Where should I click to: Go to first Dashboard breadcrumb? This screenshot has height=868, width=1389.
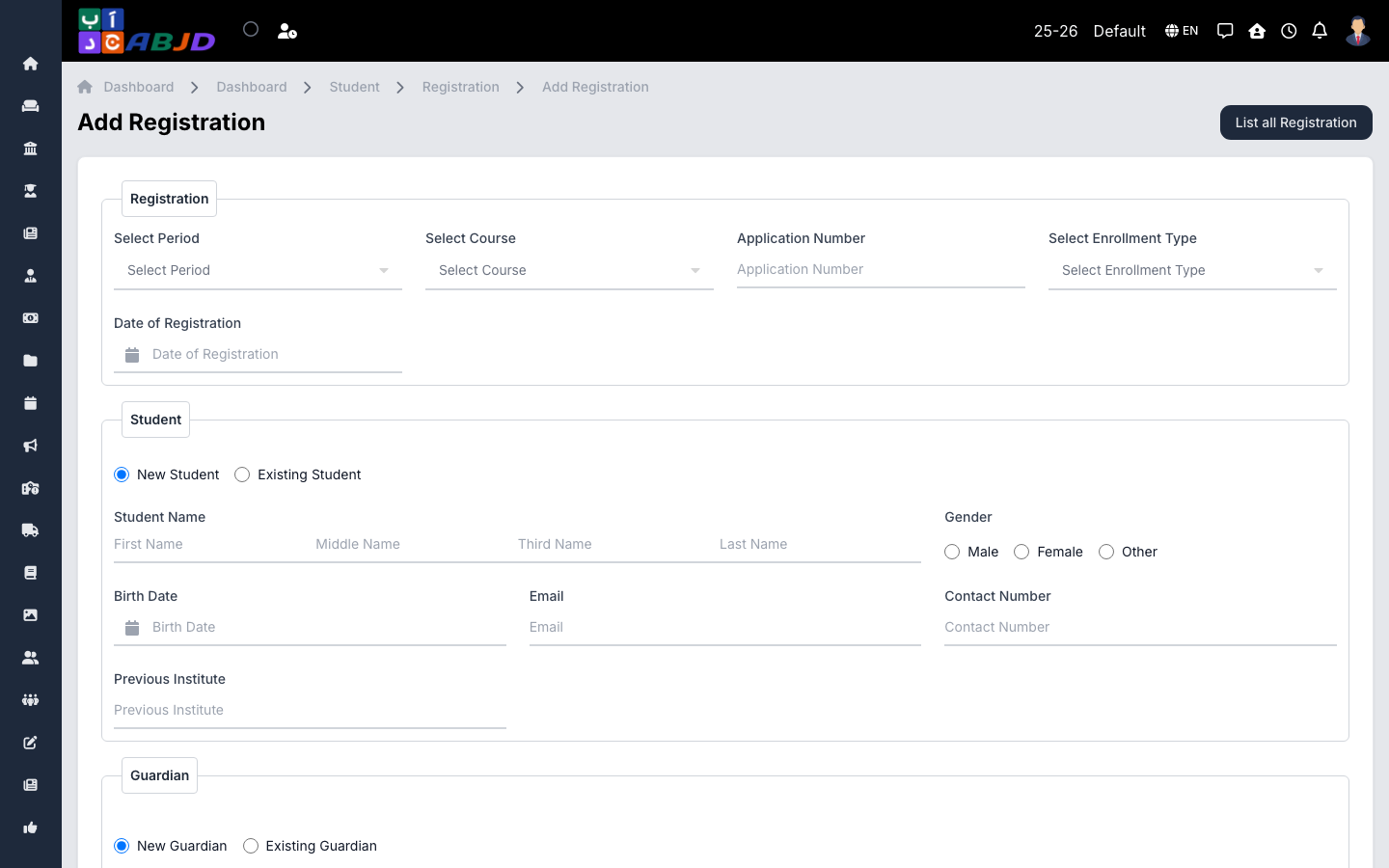[x=139, y=87]
